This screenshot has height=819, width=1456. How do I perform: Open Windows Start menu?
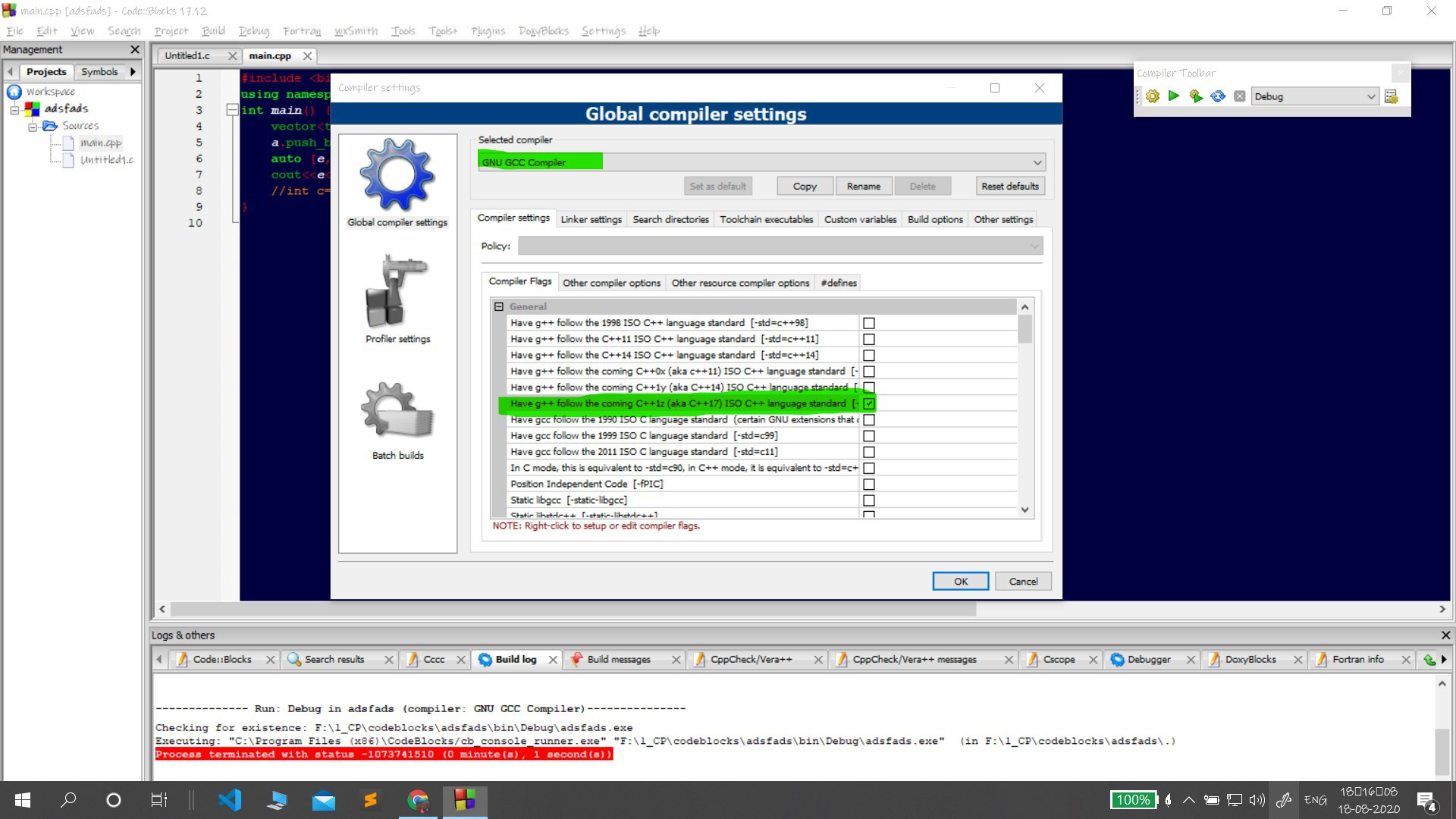click(x=23, y=800)
